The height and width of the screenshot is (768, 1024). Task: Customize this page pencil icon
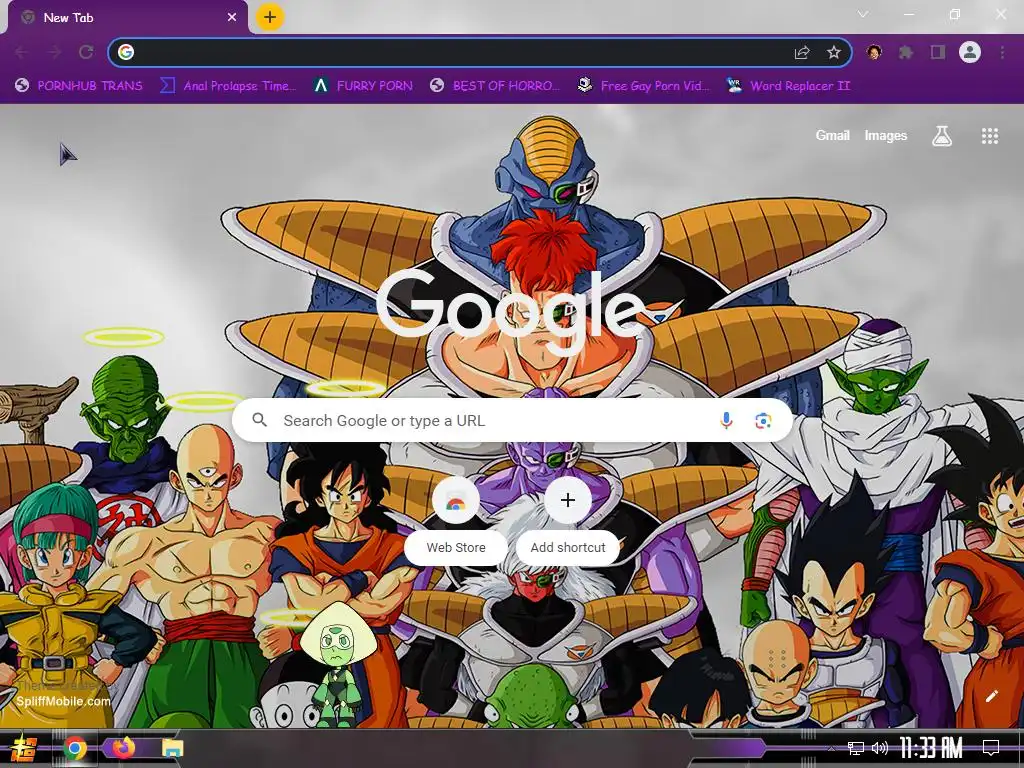click(x=991, y=696)
